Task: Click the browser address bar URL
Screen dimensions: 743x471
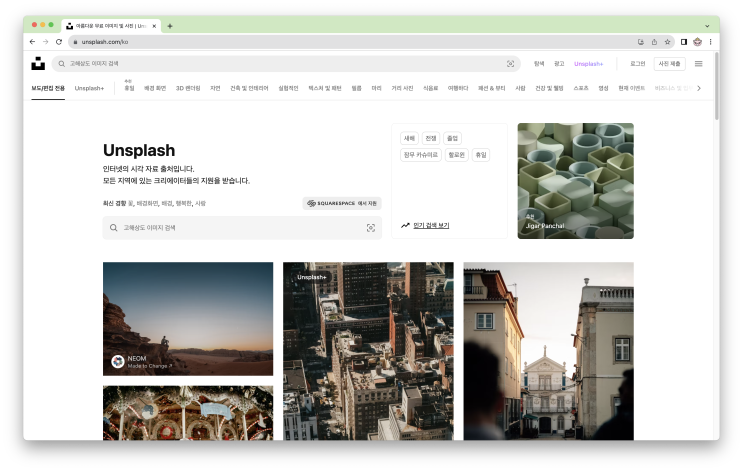Action: pos(105,42)
